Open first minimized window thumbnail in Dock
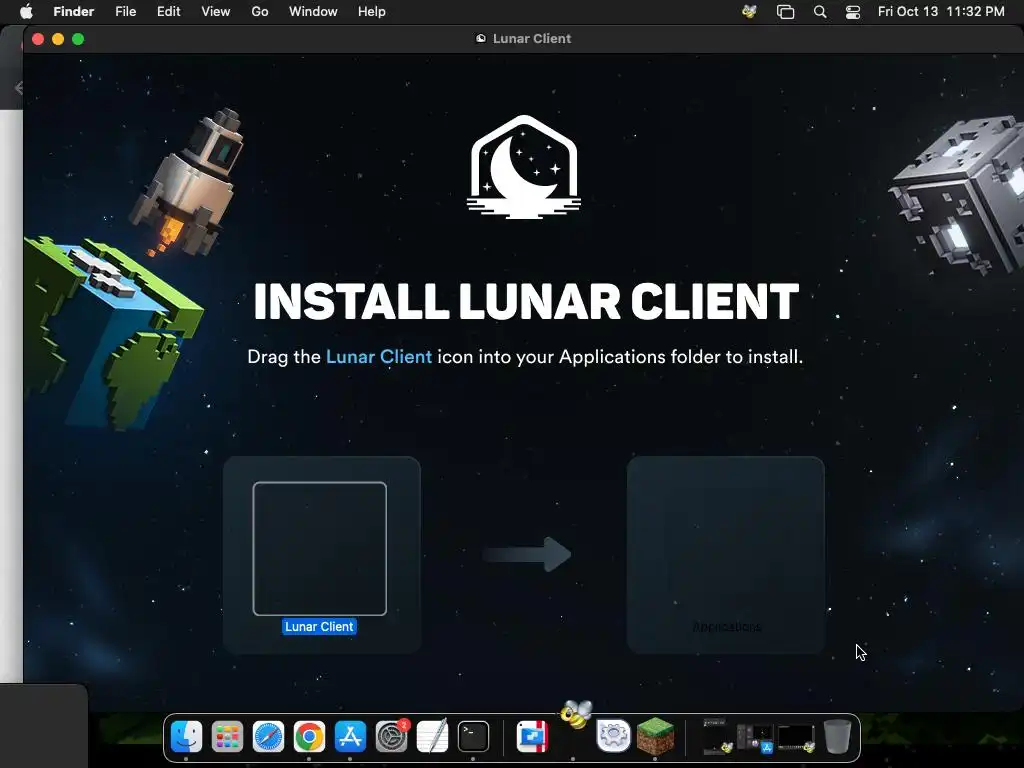The width and height of the screenshot is (1024, 768). click(716, 737)
